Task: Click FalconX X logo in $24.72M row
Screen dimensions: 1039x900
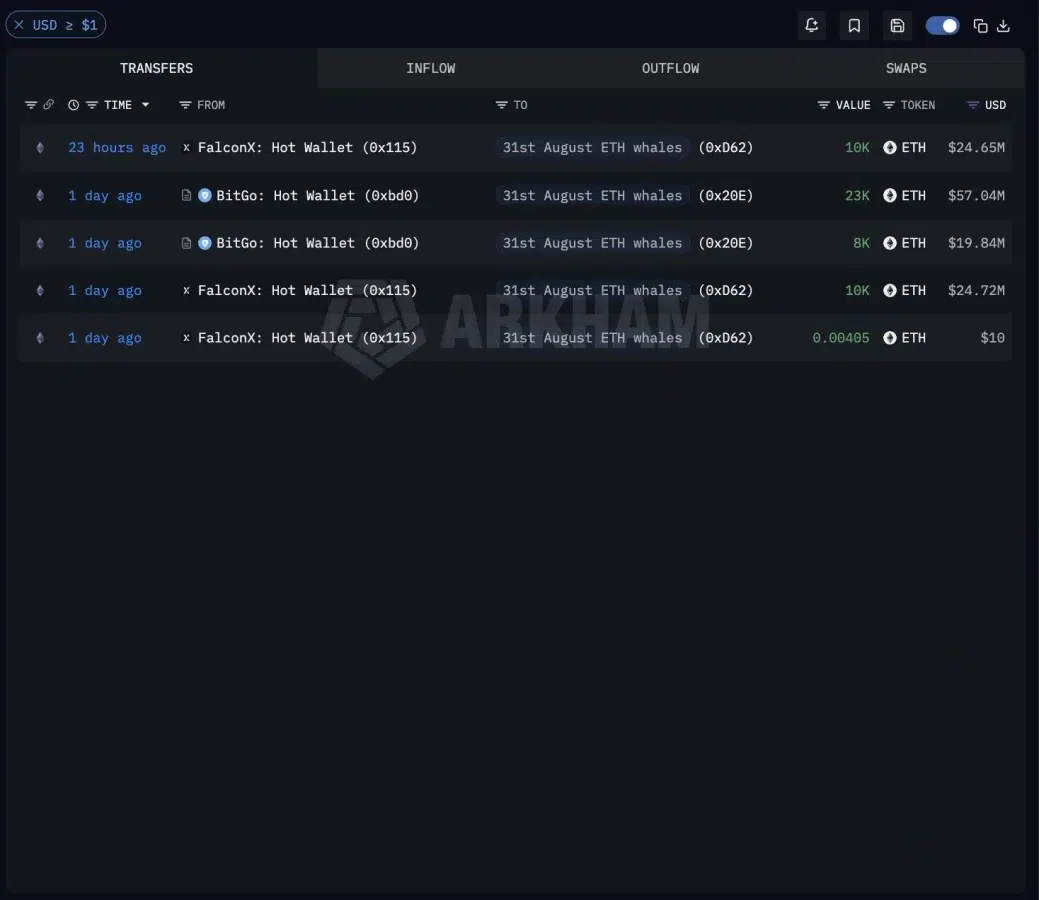Action: tap(186, 290)
